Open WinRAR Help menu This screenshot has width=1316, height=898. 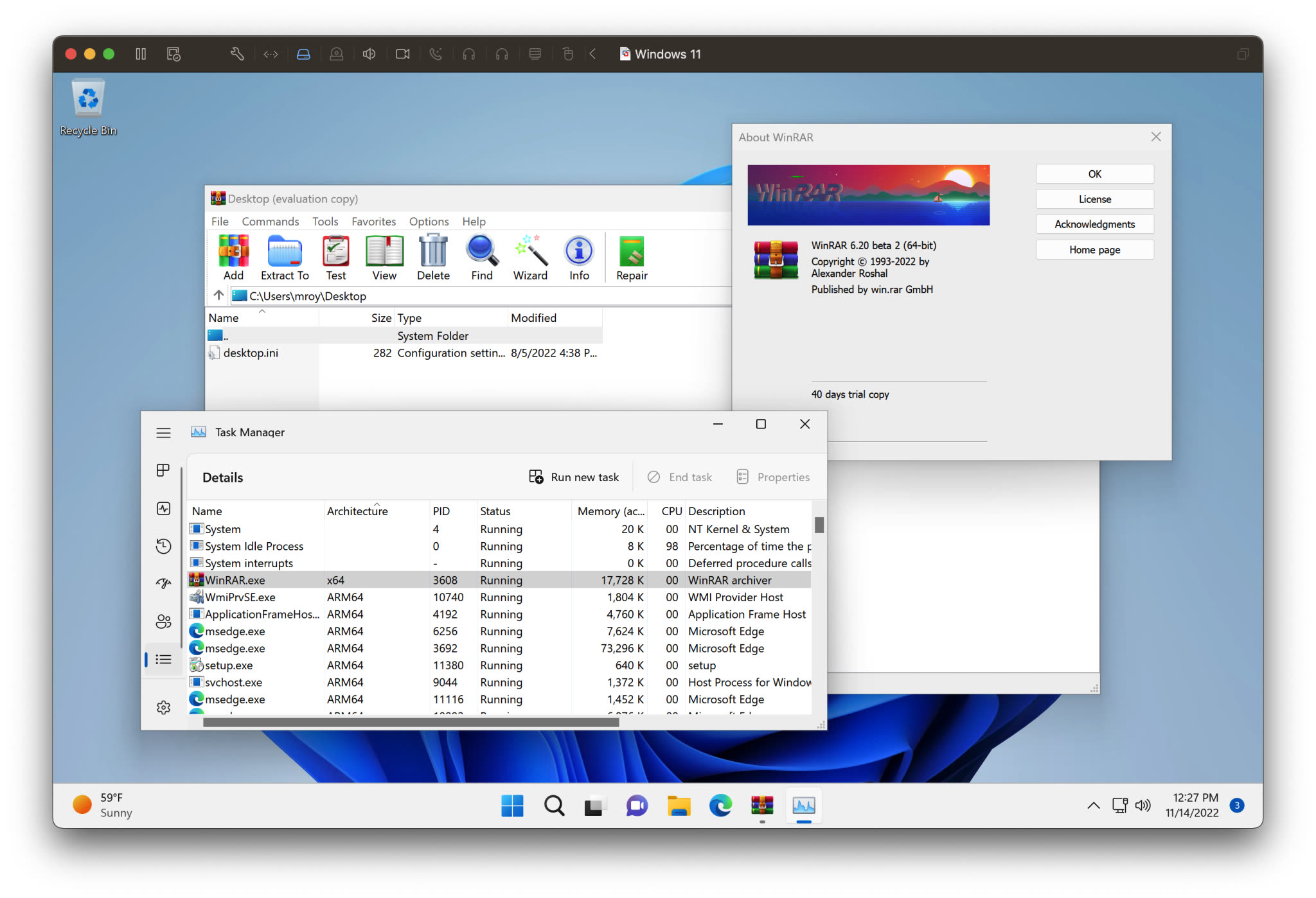coord(474,221)
